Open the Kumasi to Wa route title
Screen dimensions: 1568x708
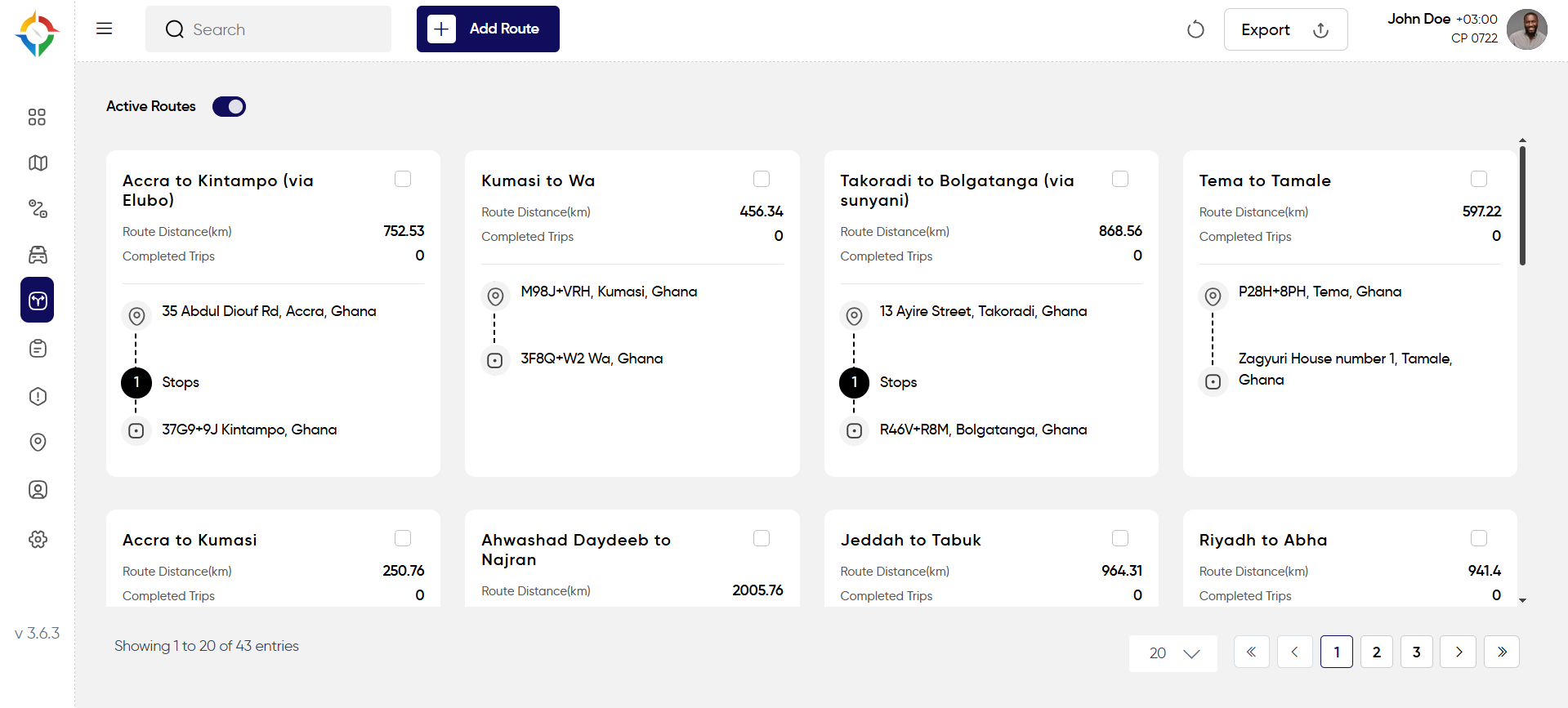538,180
